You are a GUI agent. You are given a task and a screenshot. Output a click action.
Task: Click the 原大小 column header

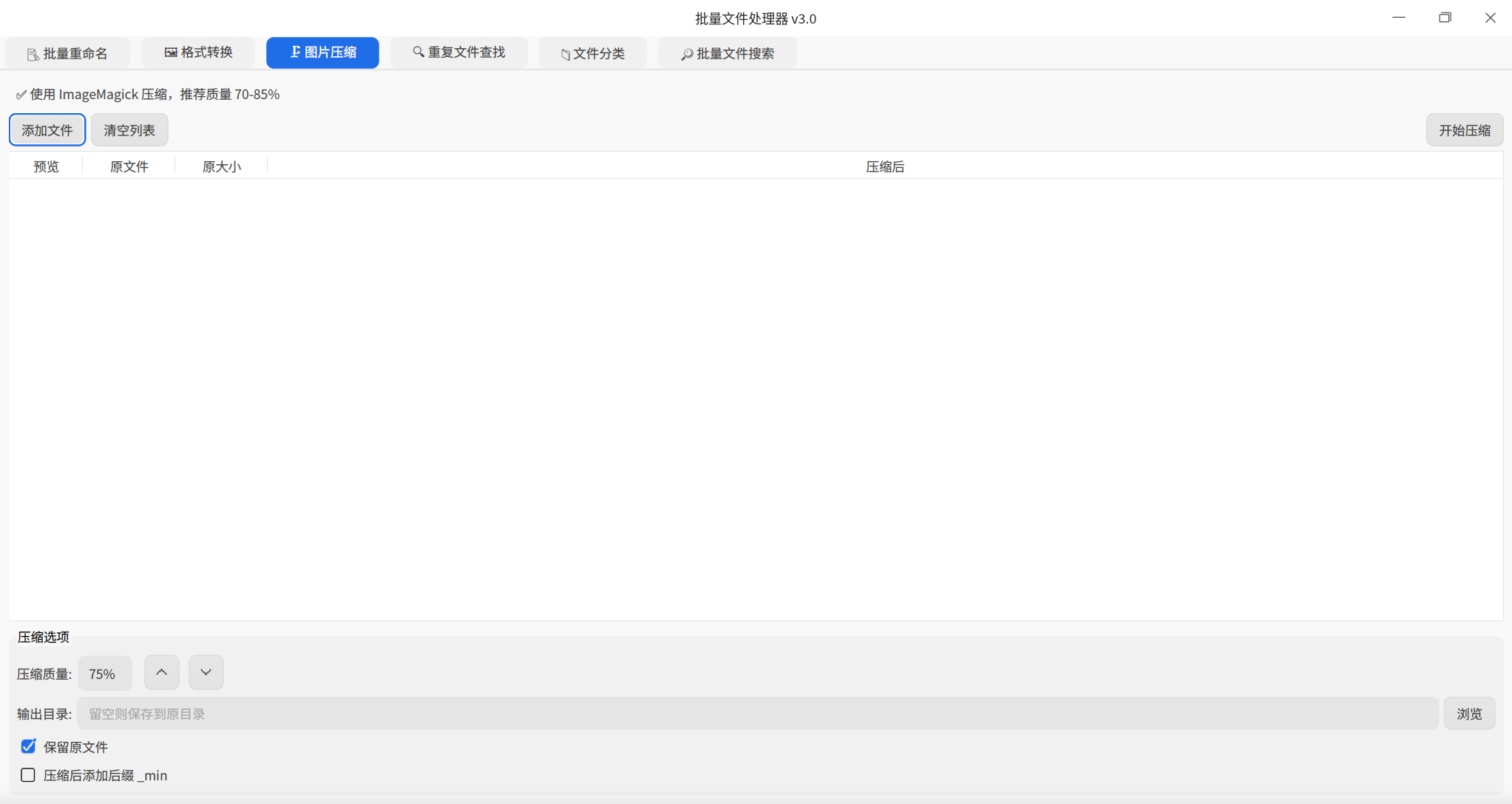pyautogui.click(x=222, y=166)
